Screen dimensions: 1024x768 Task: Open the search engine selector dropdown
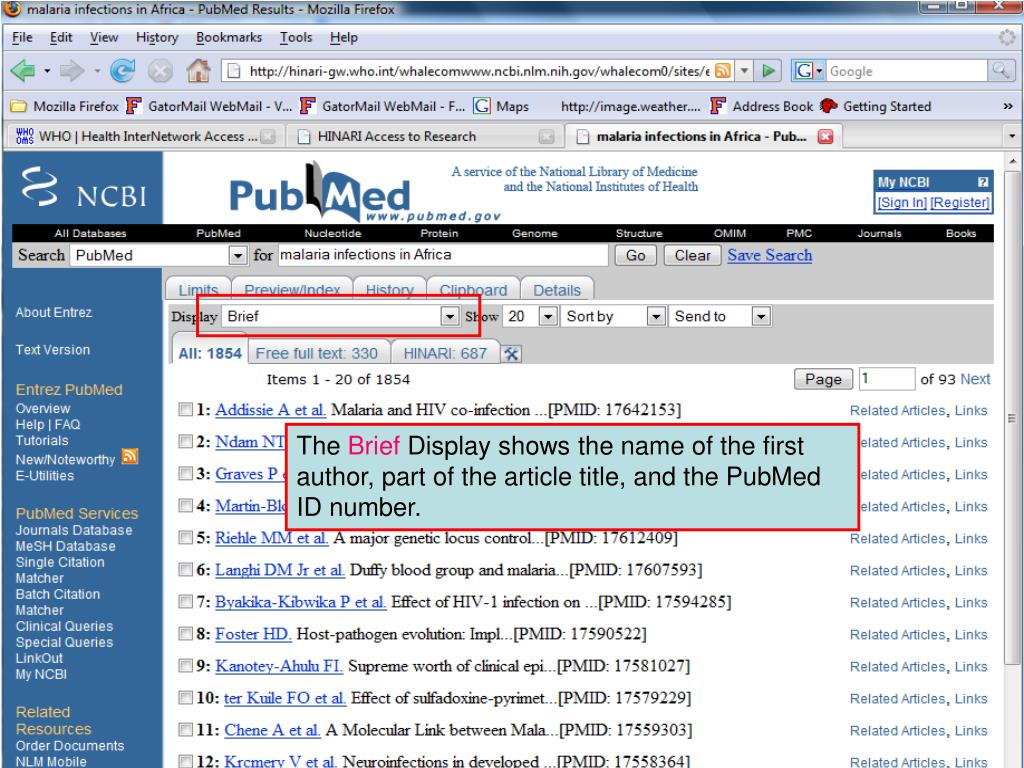point(808,71)
